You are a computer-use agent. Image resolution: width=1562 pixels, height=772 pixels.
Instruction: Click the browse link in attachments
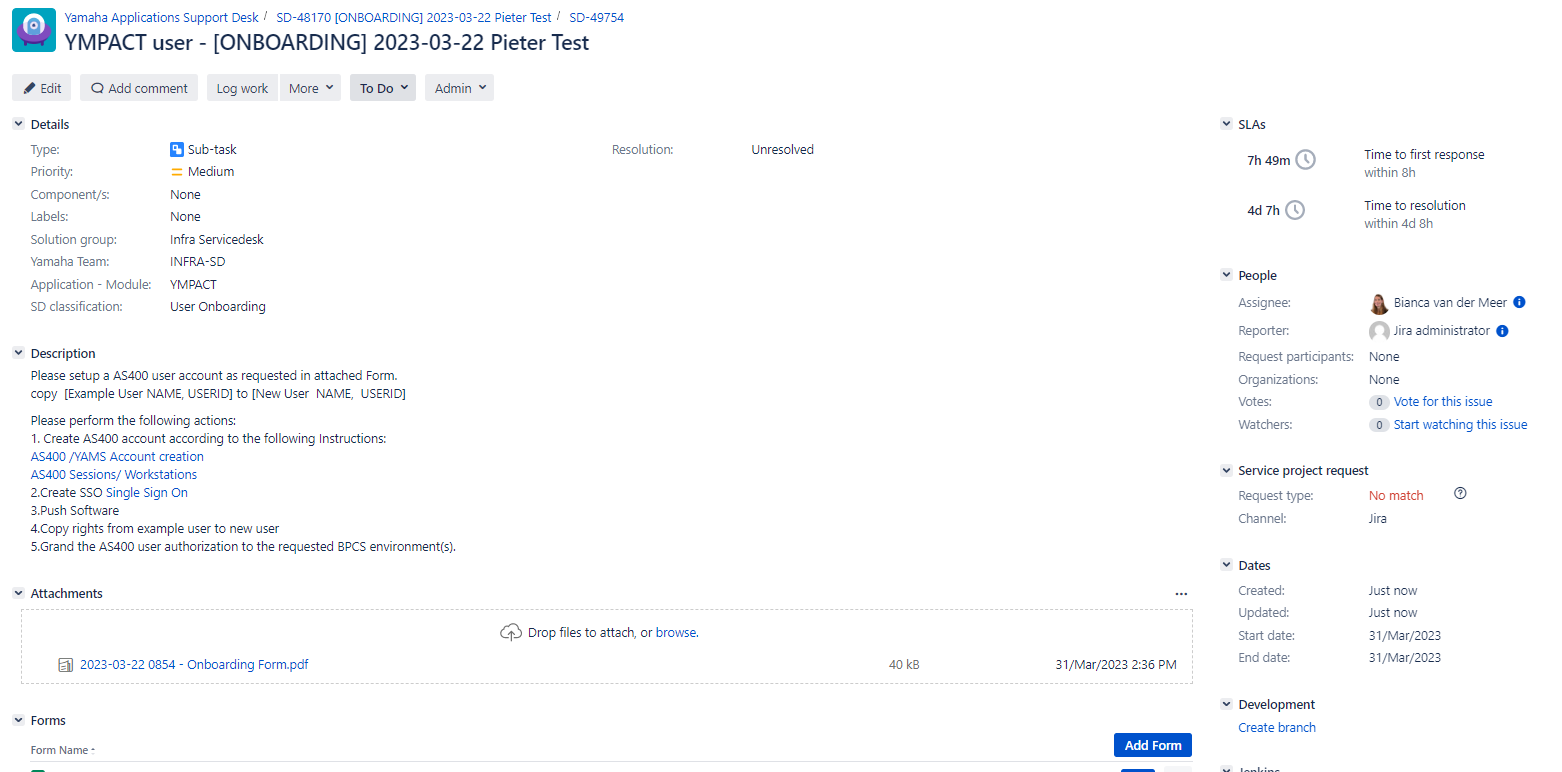coord(675,633)
